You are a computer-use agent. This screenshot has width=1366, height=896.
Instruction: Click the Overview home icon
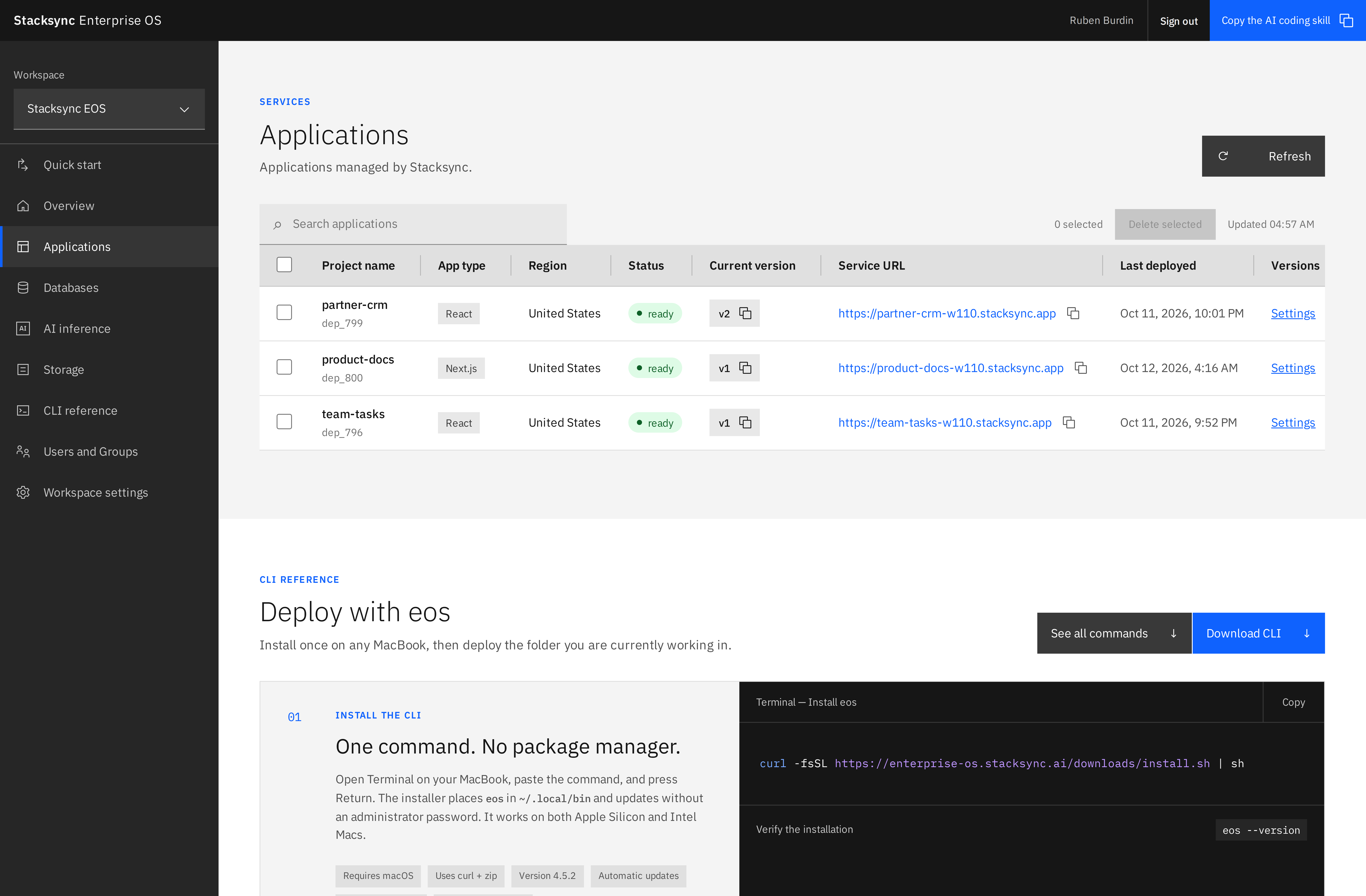tap(23, 205)
